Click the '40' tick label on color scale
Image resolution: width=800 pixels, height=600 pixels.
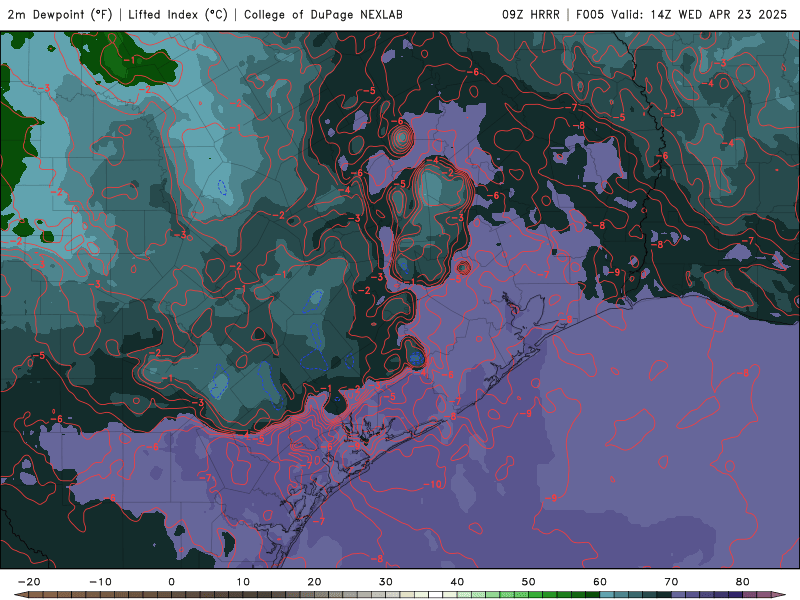[x=457, y=582]
